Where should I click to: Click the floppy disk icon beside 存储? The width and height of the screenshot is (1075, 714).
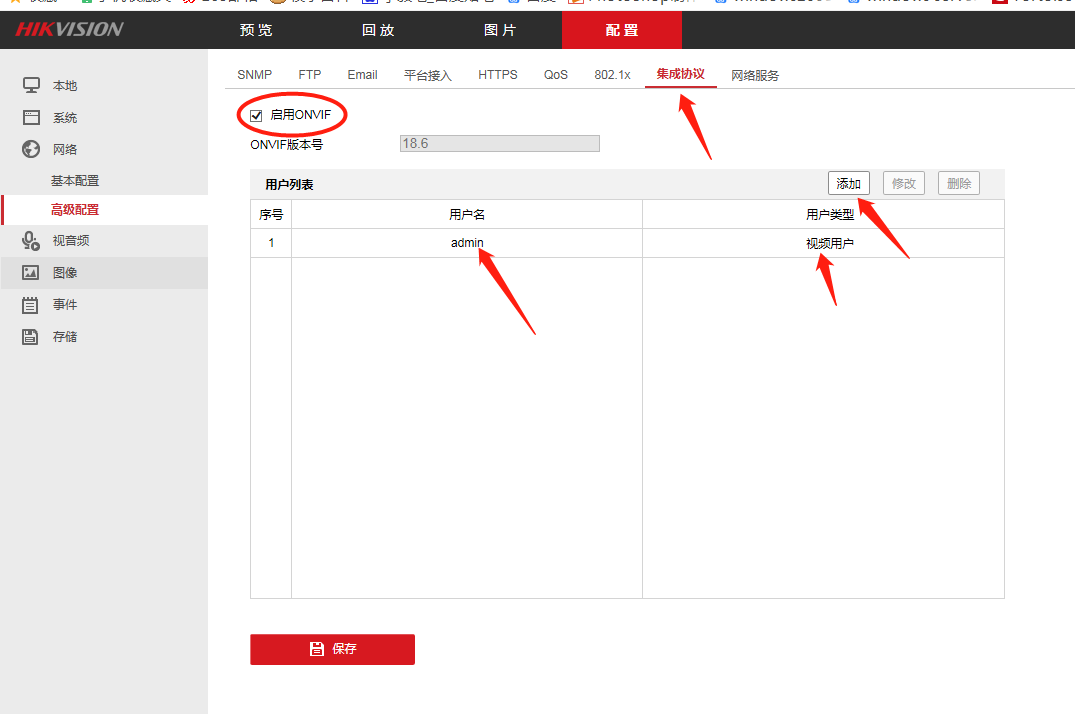31,337
